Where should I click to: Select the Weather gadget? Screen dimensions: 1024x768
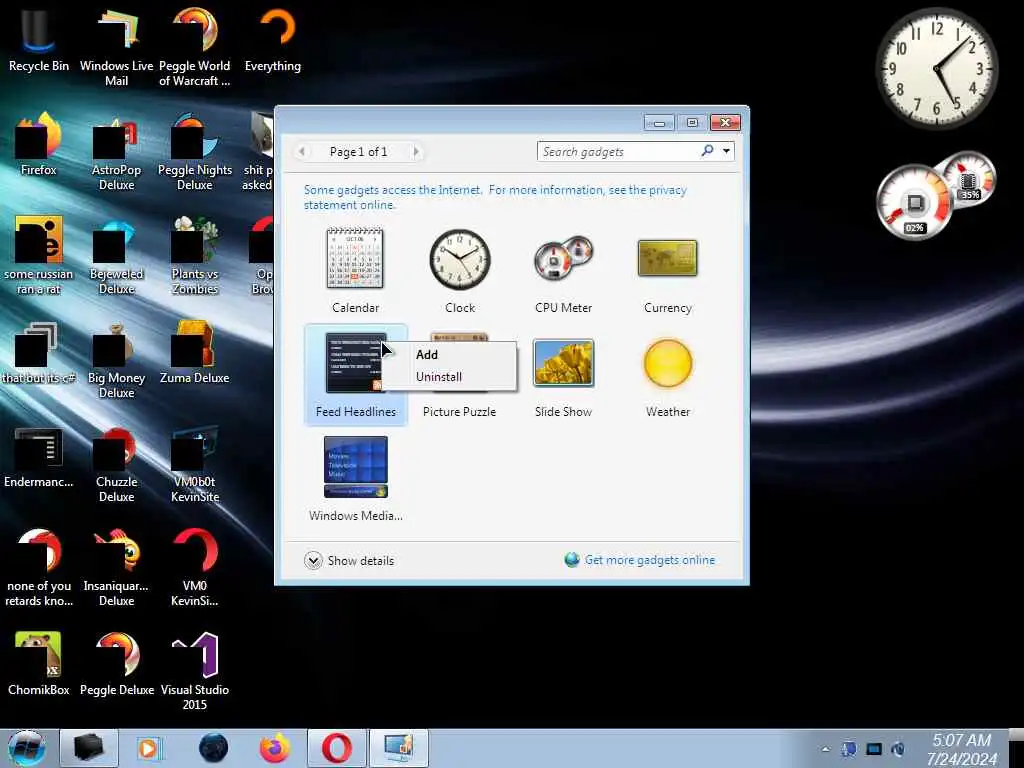point(667,375)
